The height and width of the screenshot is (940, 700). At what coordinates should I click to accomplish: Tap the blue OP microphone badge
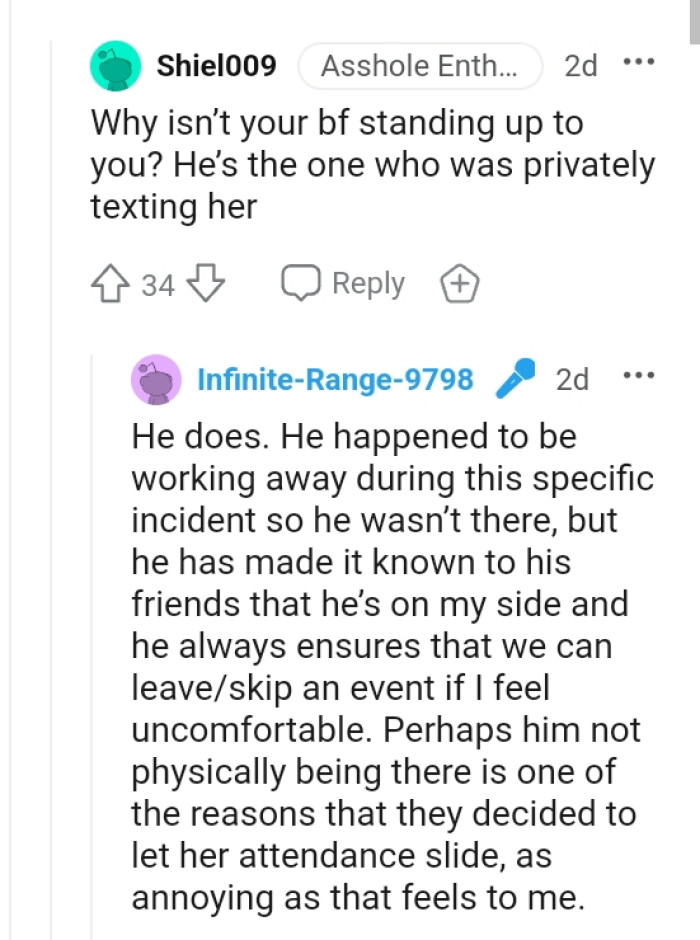[514, 379]
